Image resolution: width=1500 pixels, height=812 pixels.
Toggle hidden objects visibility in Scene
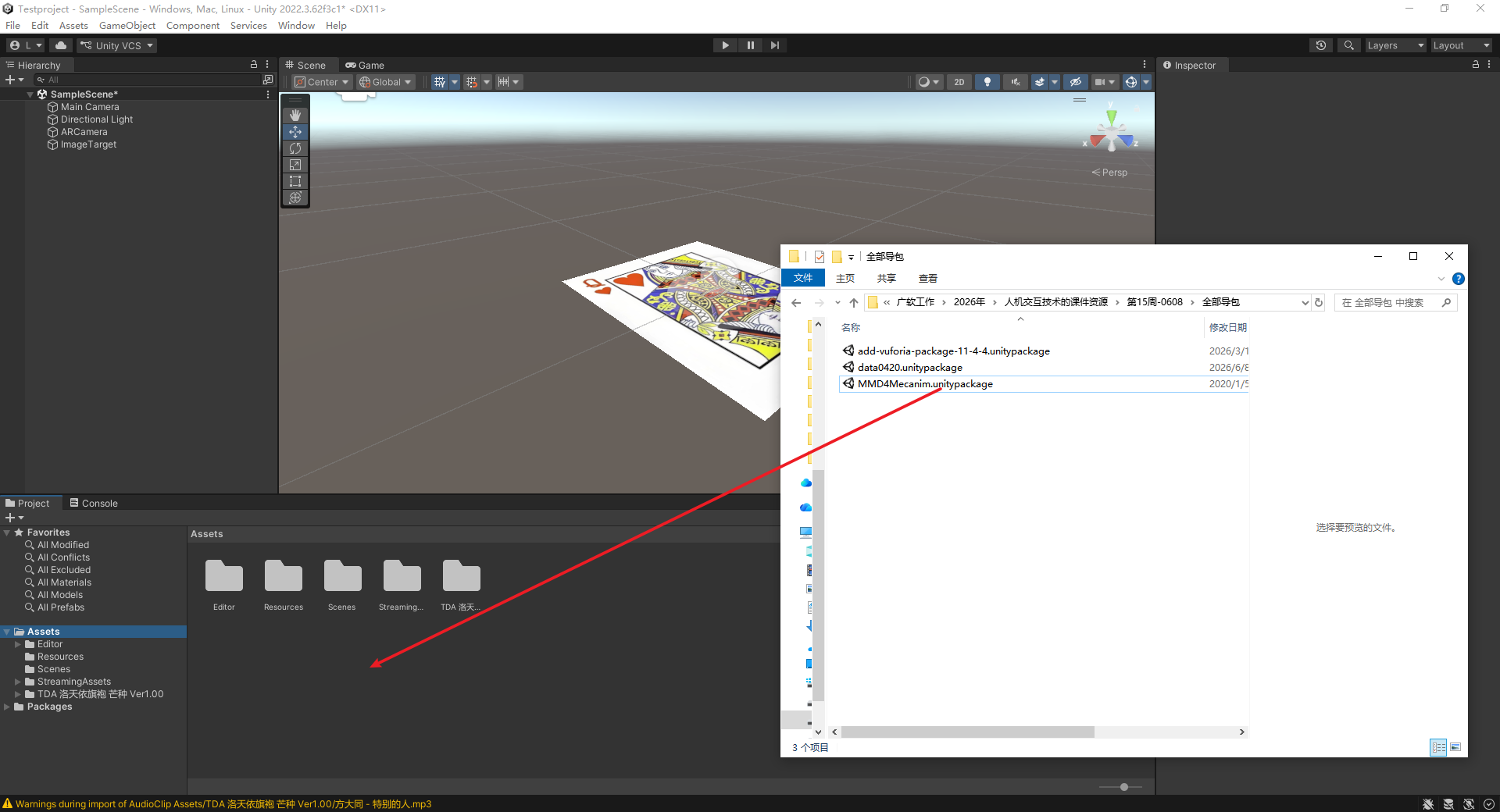click(1076, 82)
